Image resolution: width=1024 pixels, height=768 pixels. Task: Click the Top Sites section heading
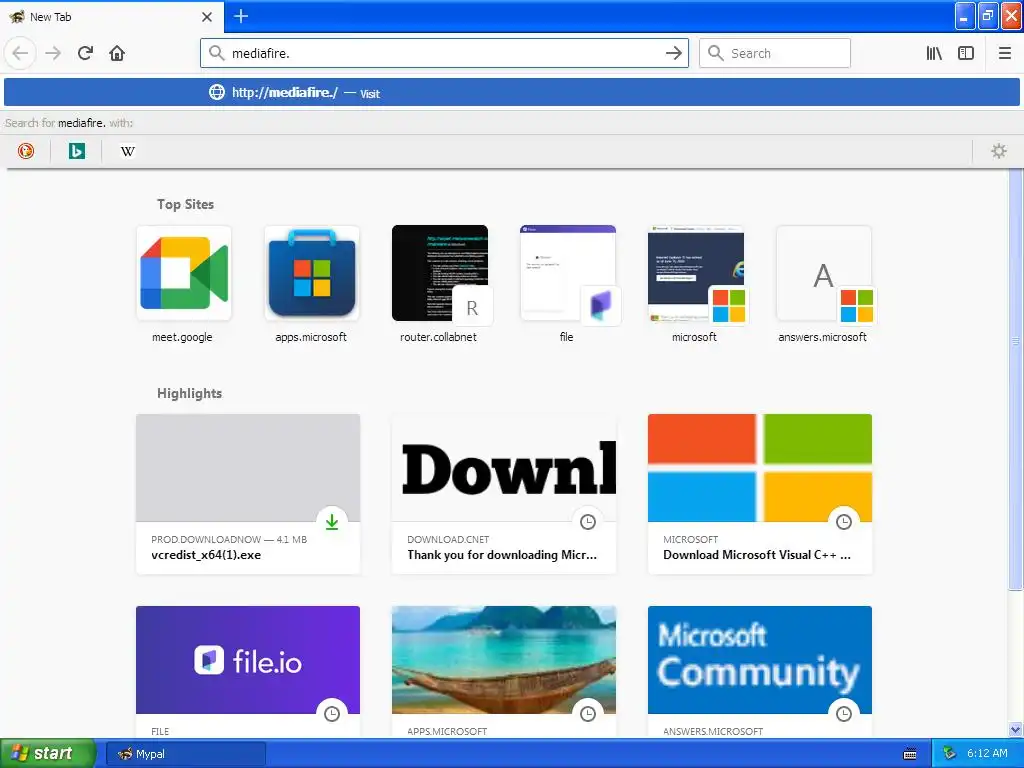click(185, 204)
